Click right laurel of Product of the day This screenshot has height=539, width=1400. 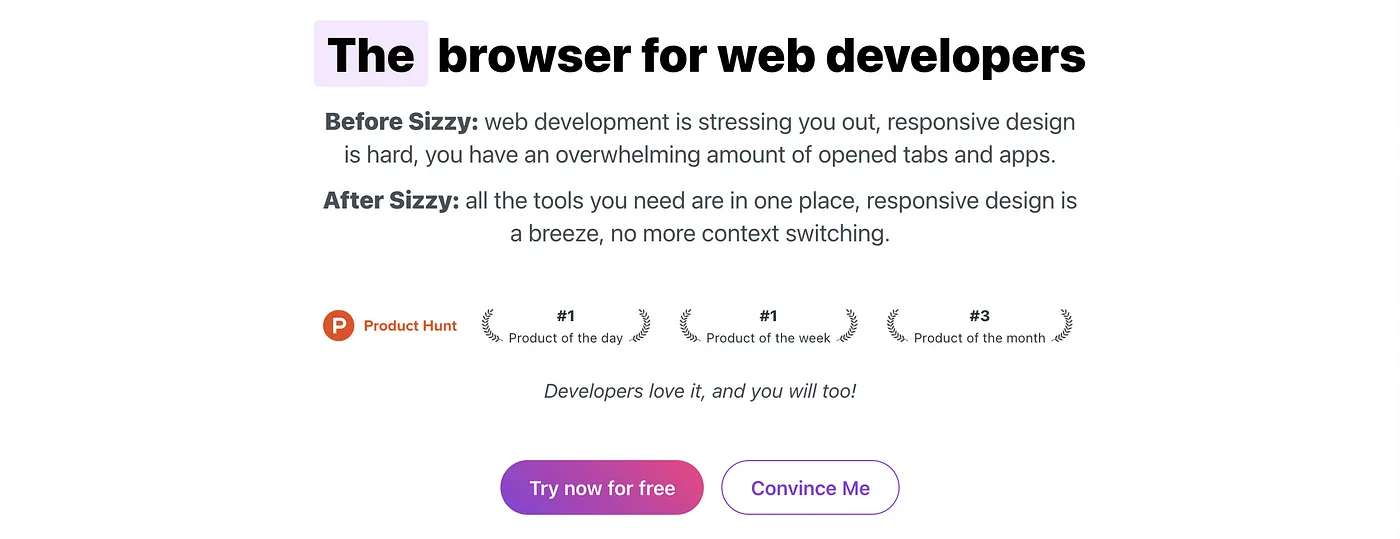(640, 326)
